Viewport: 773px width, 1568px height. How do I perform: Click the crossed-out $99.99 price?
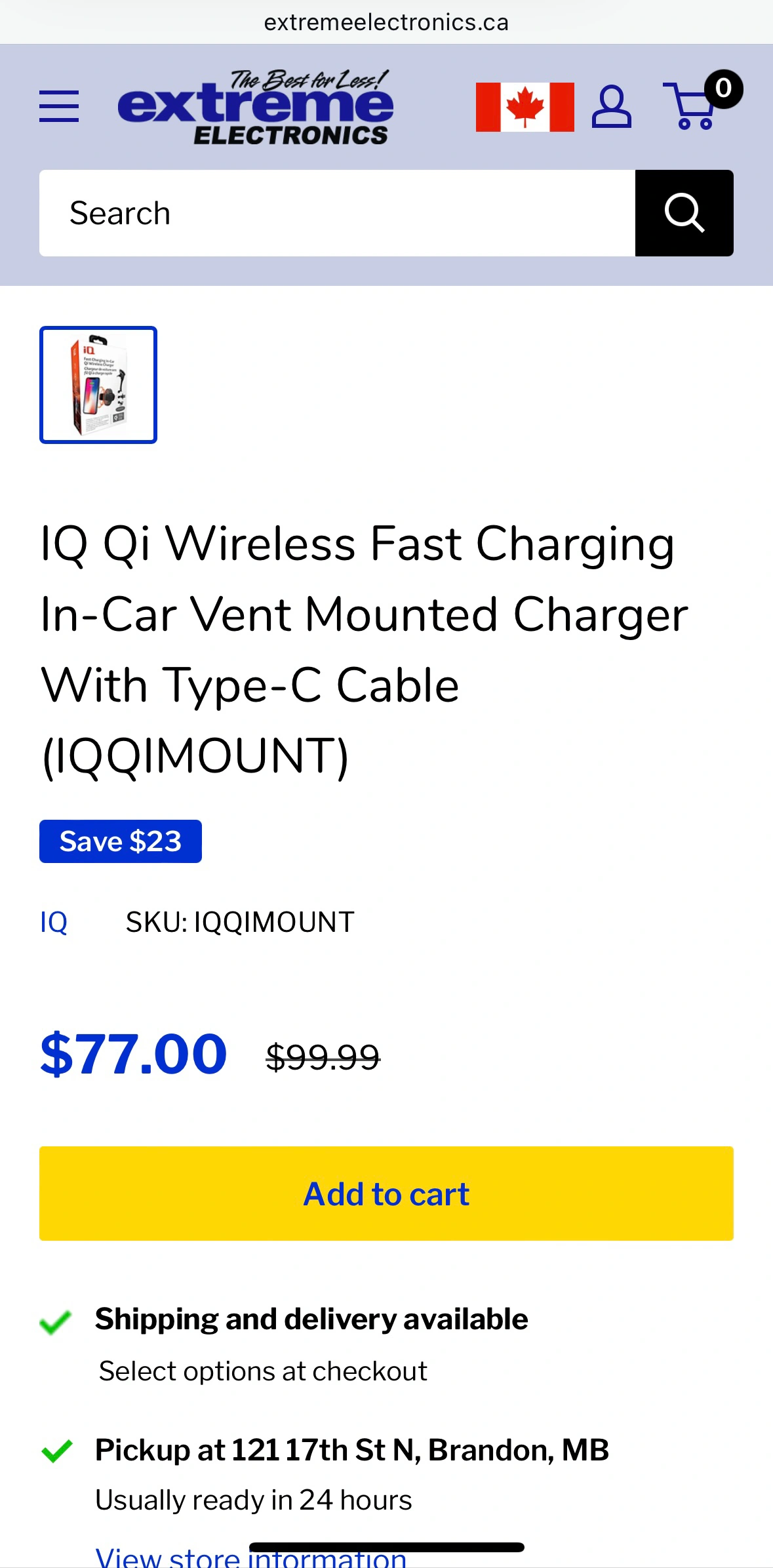pos(323,1057)
